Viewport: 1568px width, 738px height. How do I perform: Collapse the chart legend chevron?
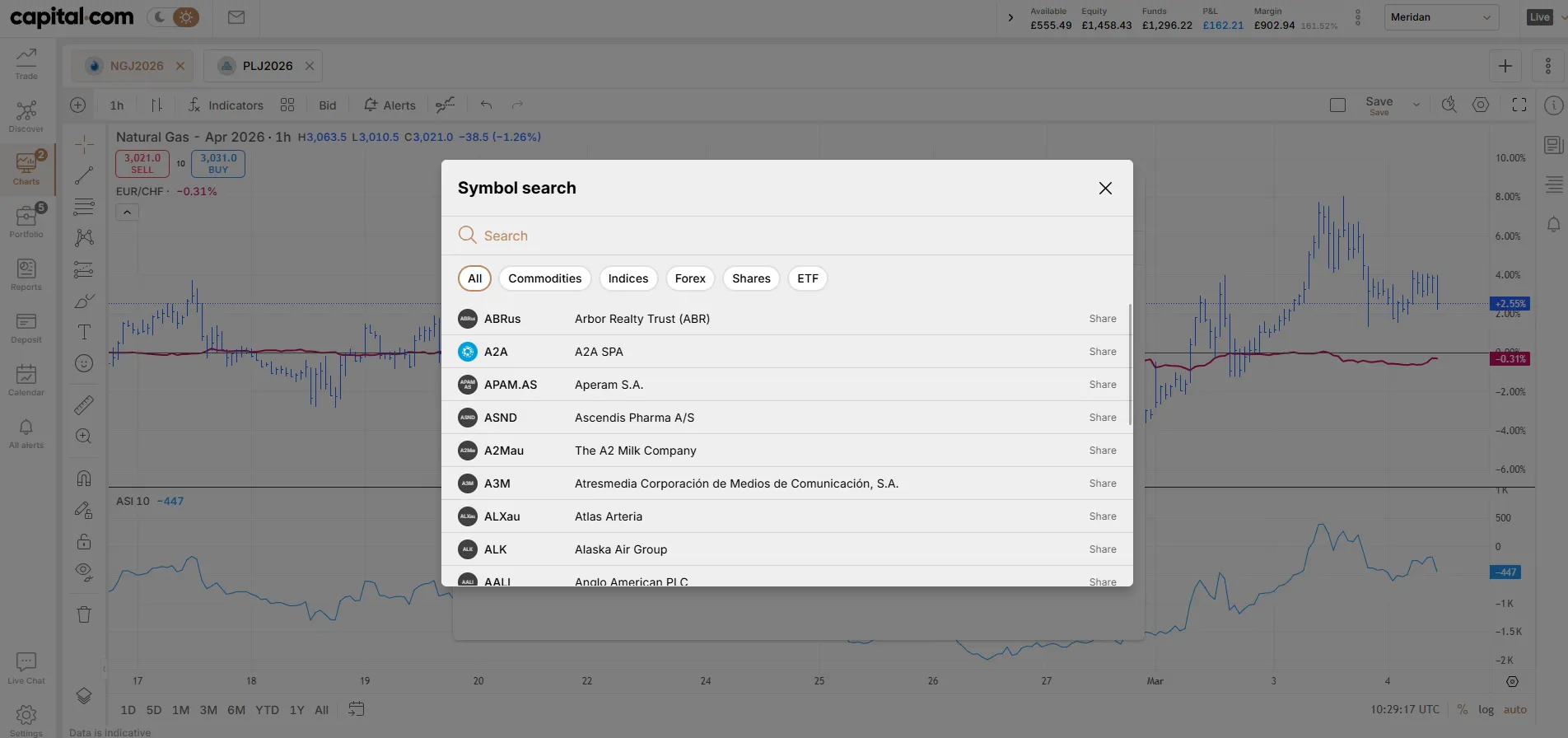pyautogui.click(x=127, y=213)
